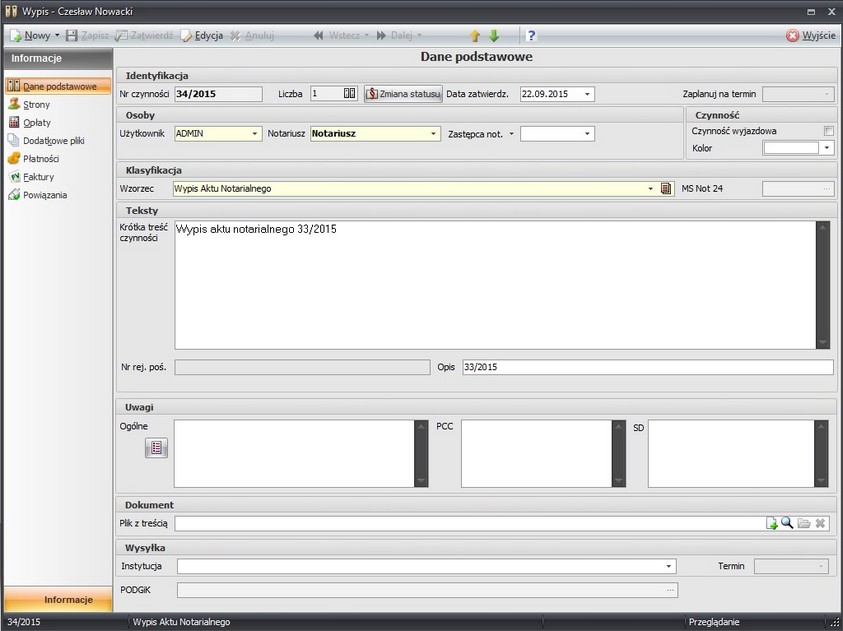Toggle the Czynność wyjazdowa checkbox
The height and width of the screenshot is (631, 843).
point(828,131)
